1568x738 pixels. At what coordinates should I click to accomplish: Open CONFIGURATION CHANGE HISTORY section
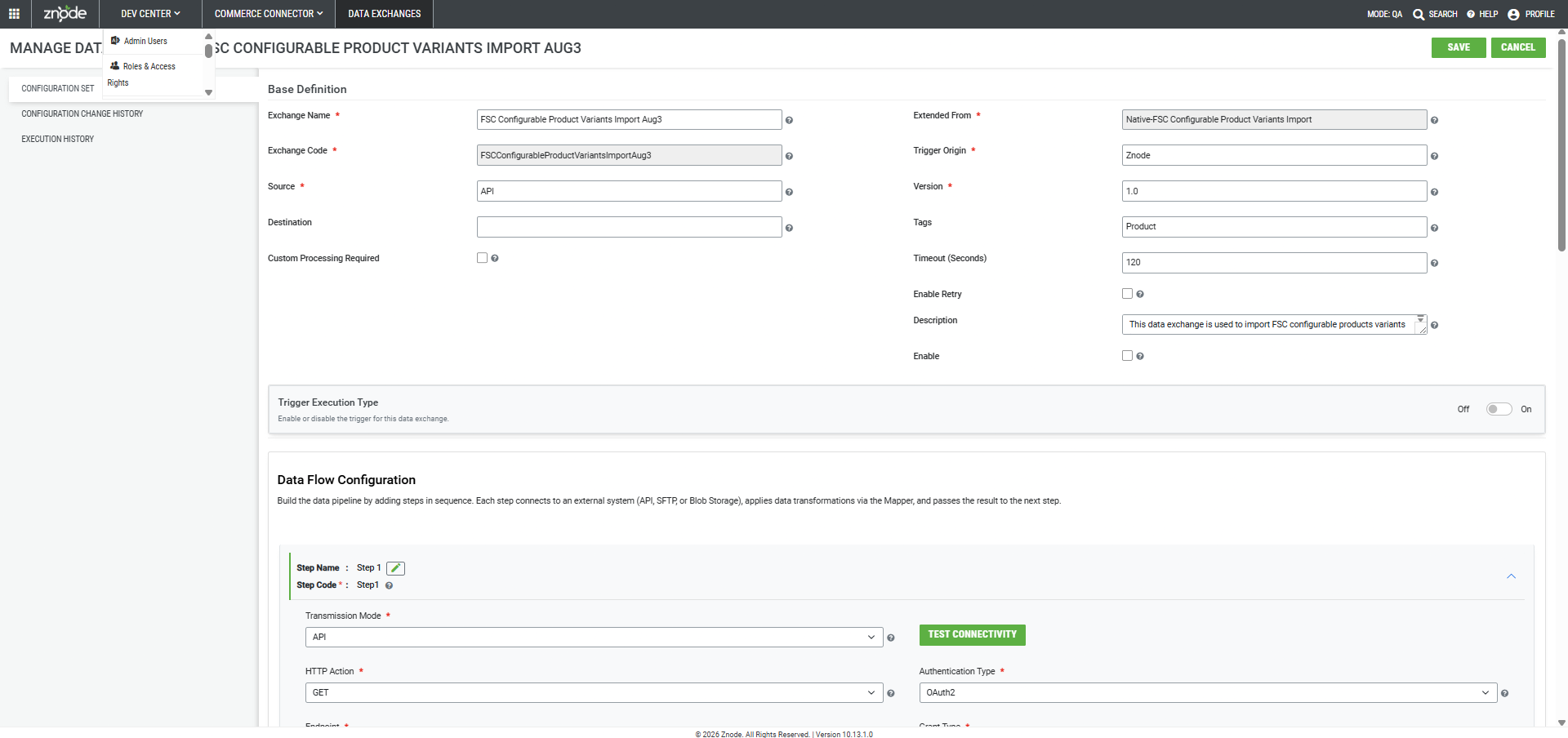[x=82, y=113]
